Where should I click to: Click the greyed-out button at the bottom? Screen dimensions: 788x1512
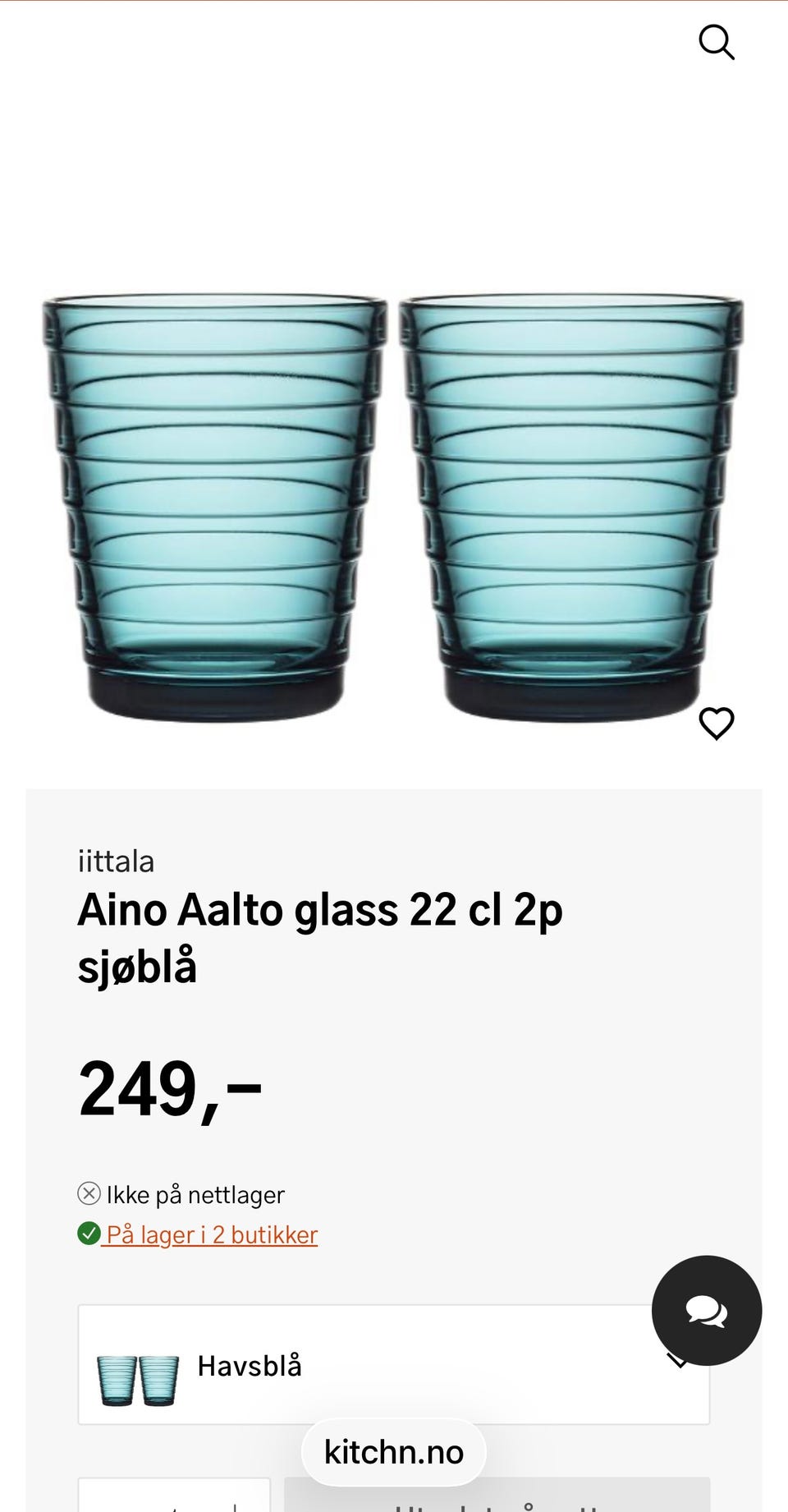497,1499
